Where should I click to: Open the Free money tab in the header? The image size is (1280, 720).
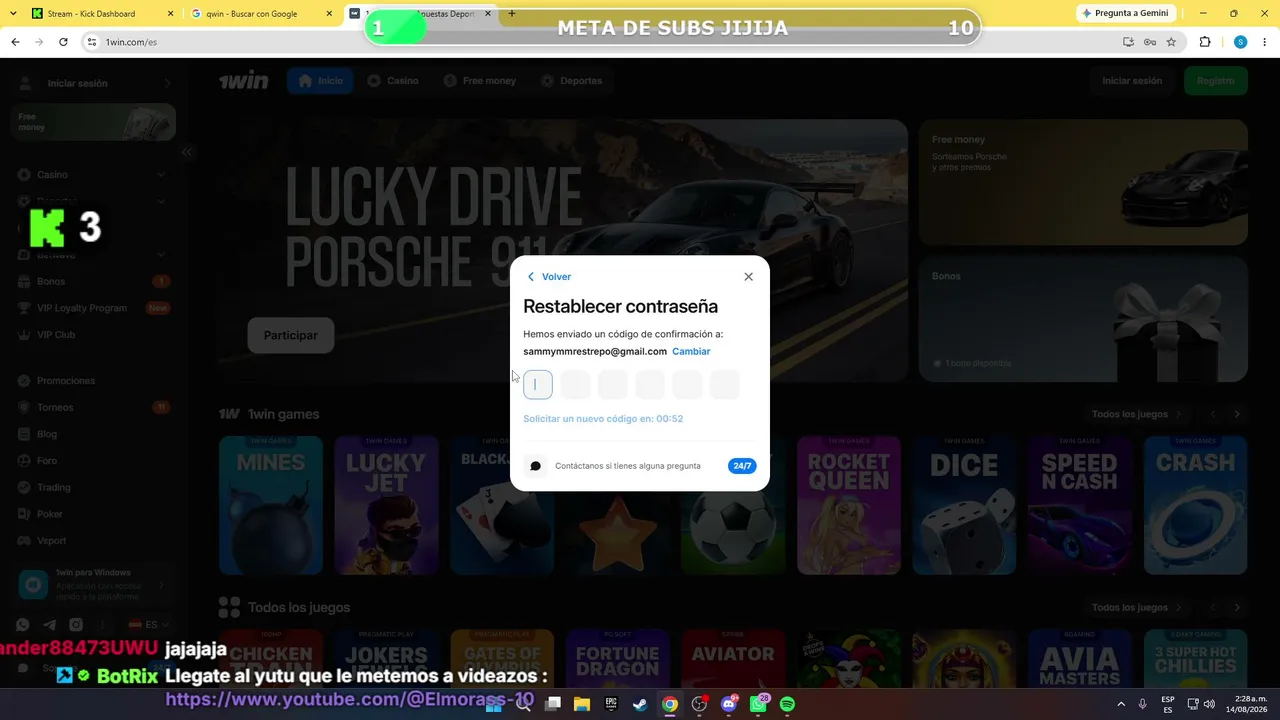(479, 81)
